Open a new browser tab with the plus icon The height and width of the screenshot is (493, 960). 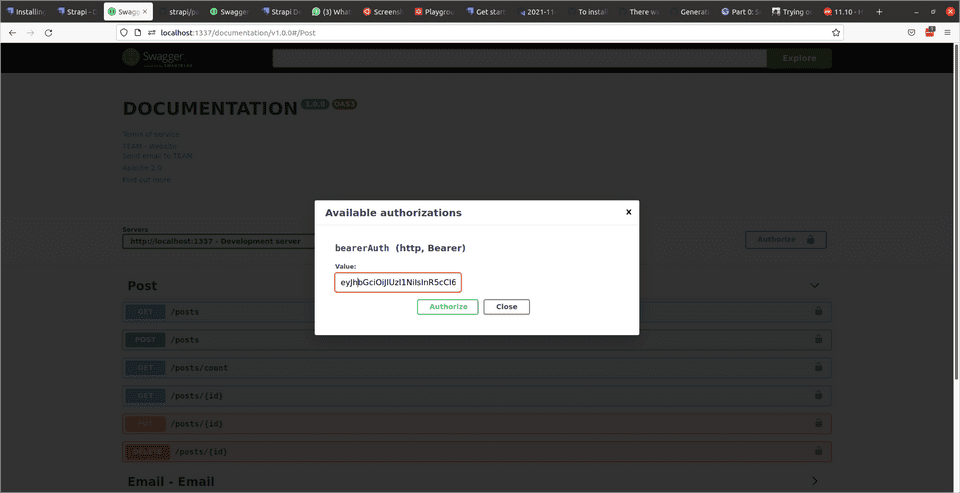point(879,12)
